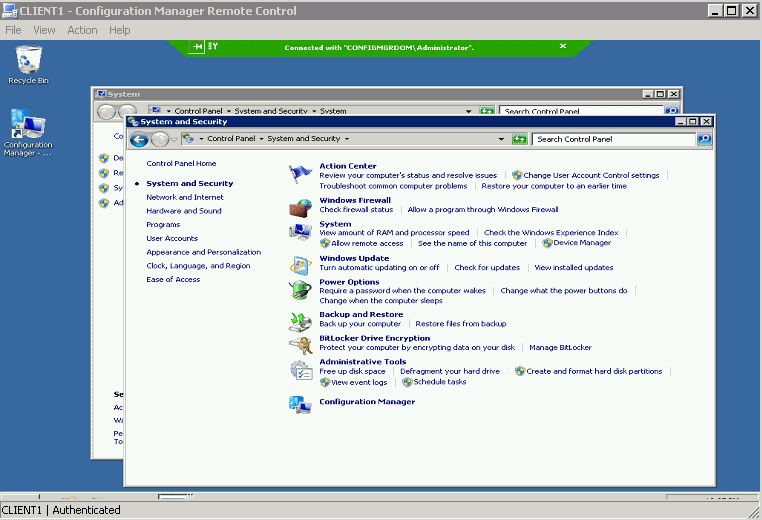Open Appearance and Personalization category
The height and width of the screenshot is (520, 762).
204,252
